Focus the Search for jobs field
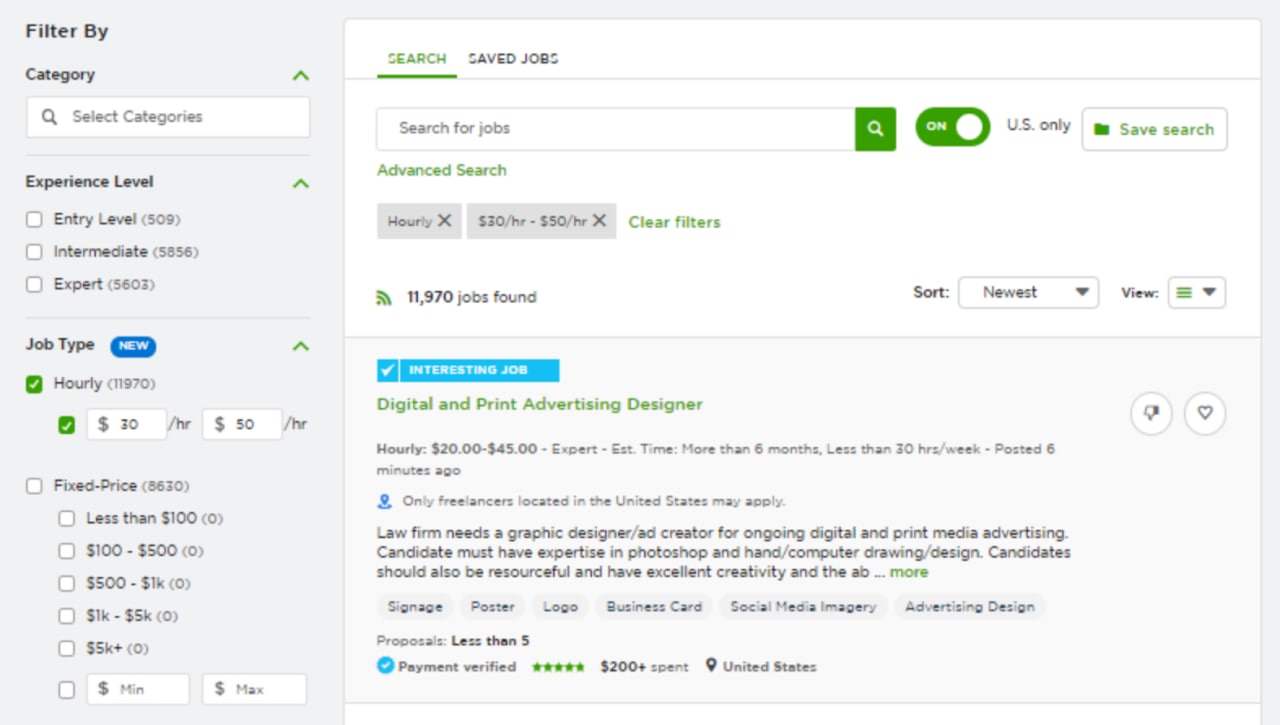Image resolution: width=1280 pixels, height=725 pixels. [x=616, y=129]
